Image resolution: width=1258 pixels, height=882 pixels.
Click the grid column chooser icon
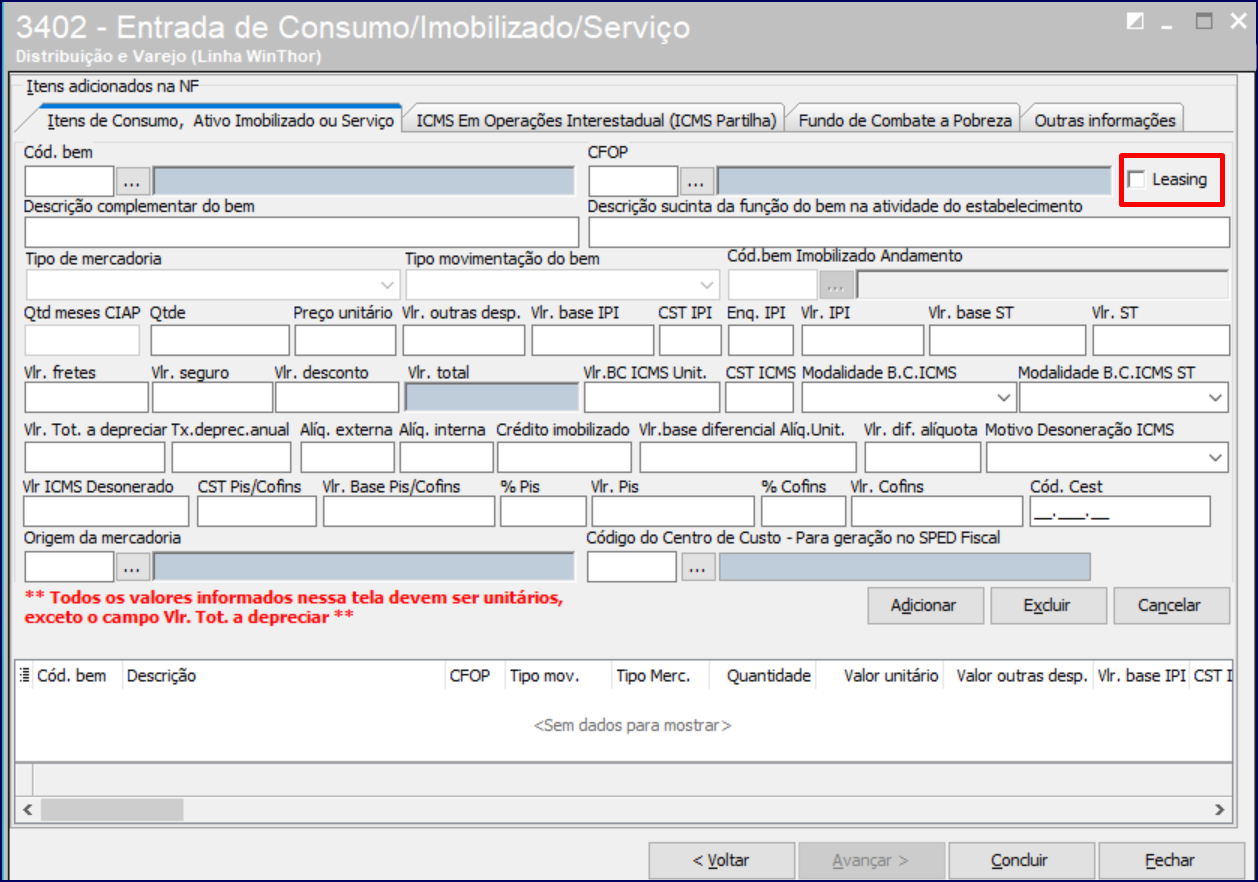tap(25, 676)
